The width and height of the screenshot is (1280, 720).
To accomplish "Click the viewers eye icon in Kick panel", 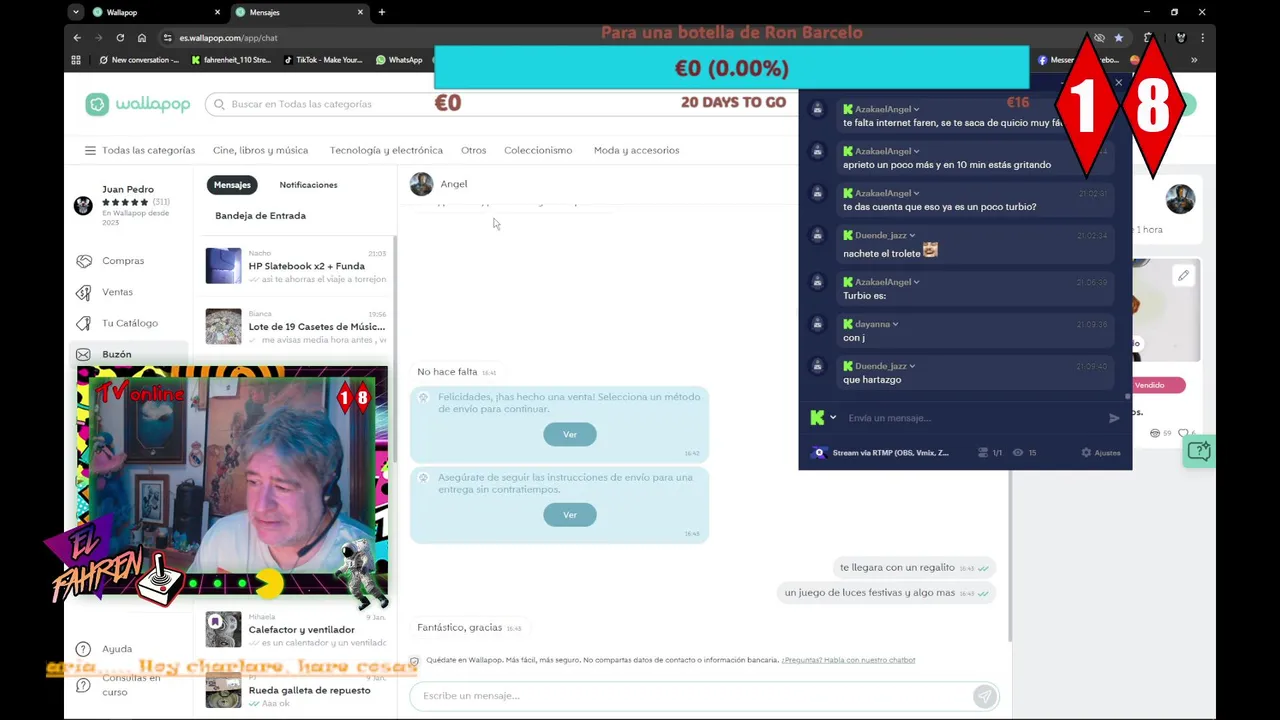I will pyautogui.click(x=1018, y=453).
